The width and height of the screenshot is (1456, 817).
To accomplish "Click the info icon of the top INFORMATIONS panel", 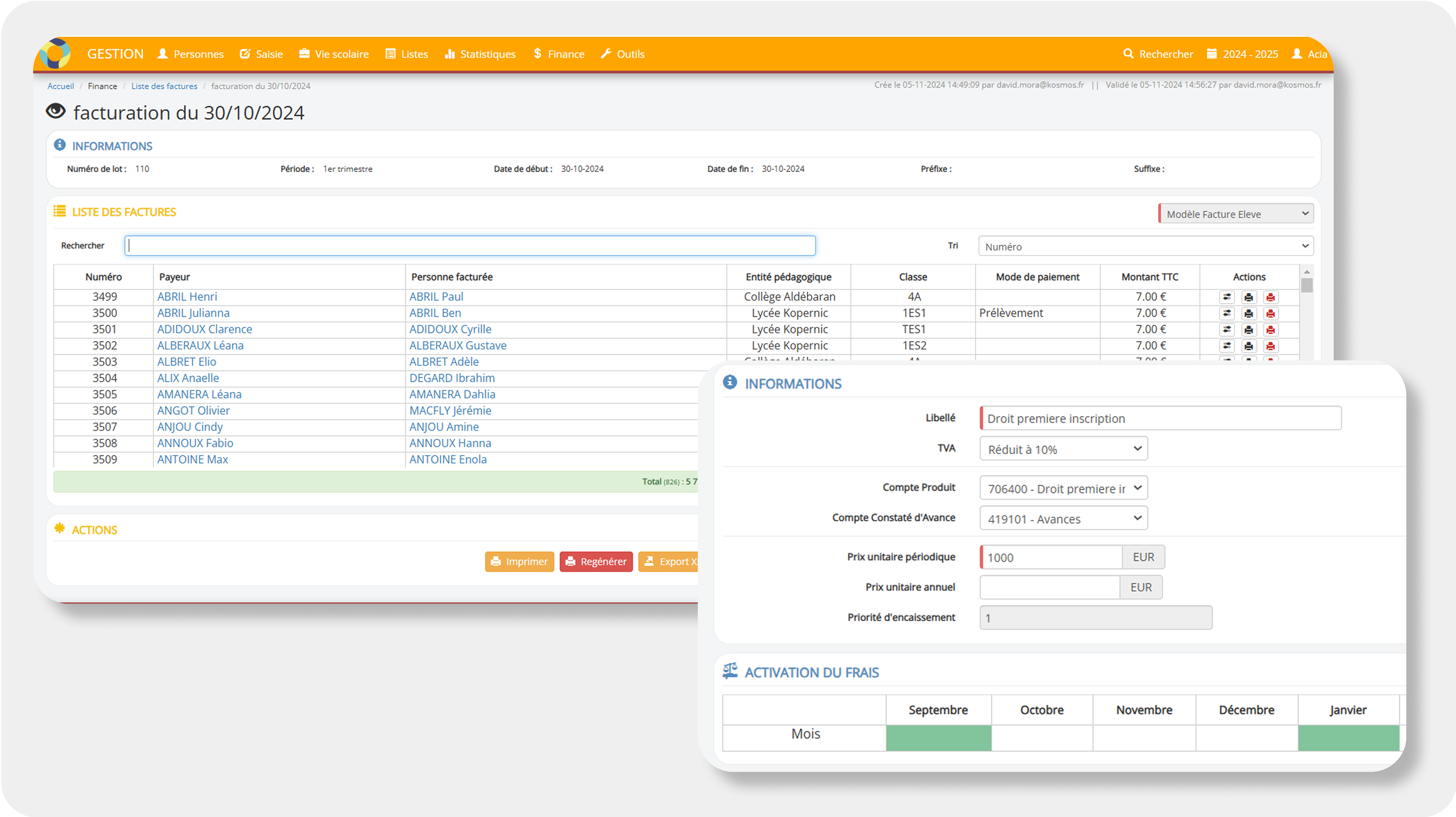I will point(59,145).
